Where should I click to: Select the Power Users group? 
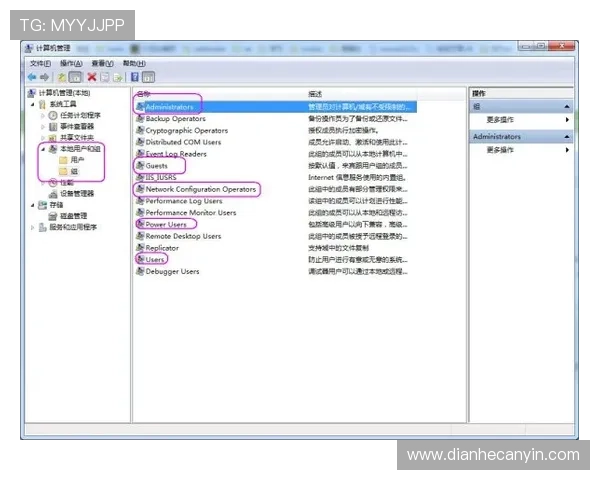tap(166, 224)
